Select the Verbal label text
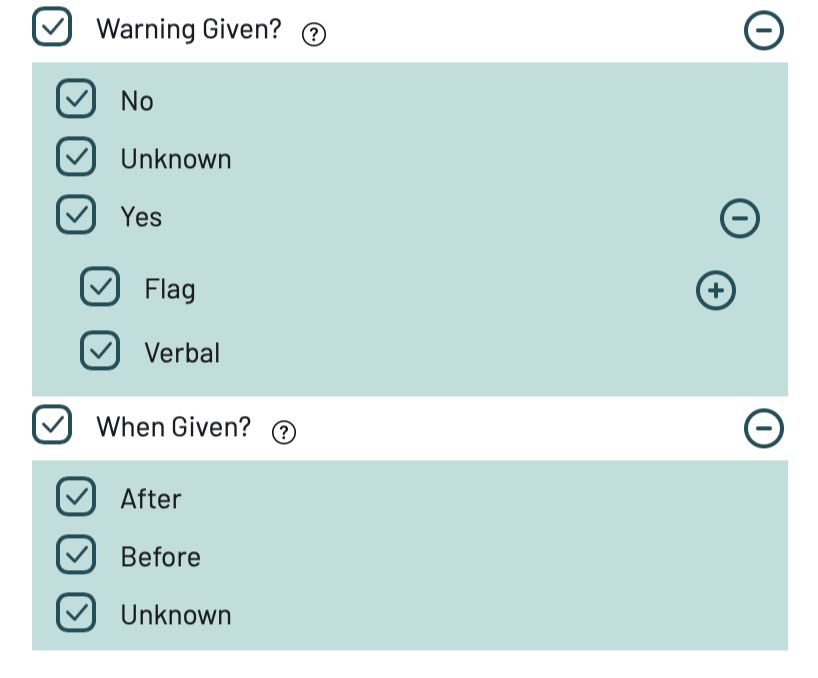 [182, 353]
